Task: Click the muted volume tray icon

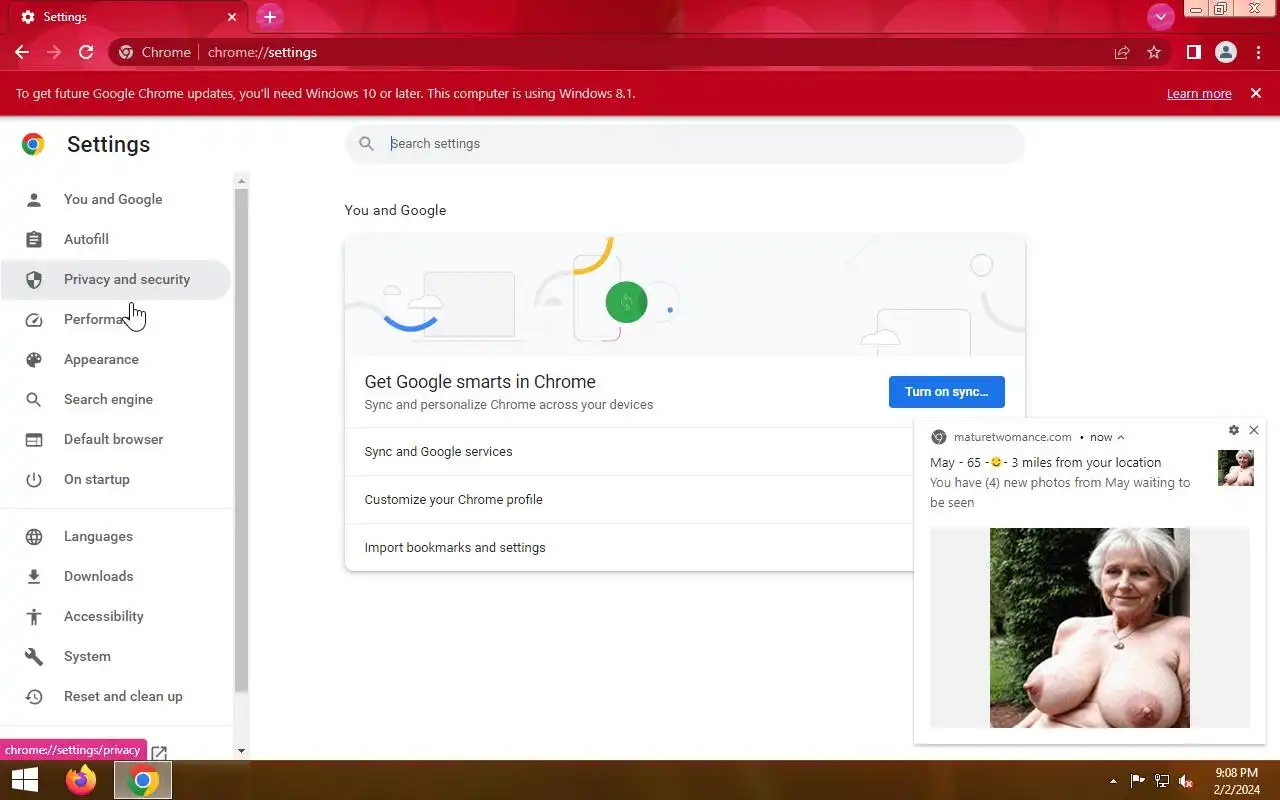Action: pos(1186,781)
